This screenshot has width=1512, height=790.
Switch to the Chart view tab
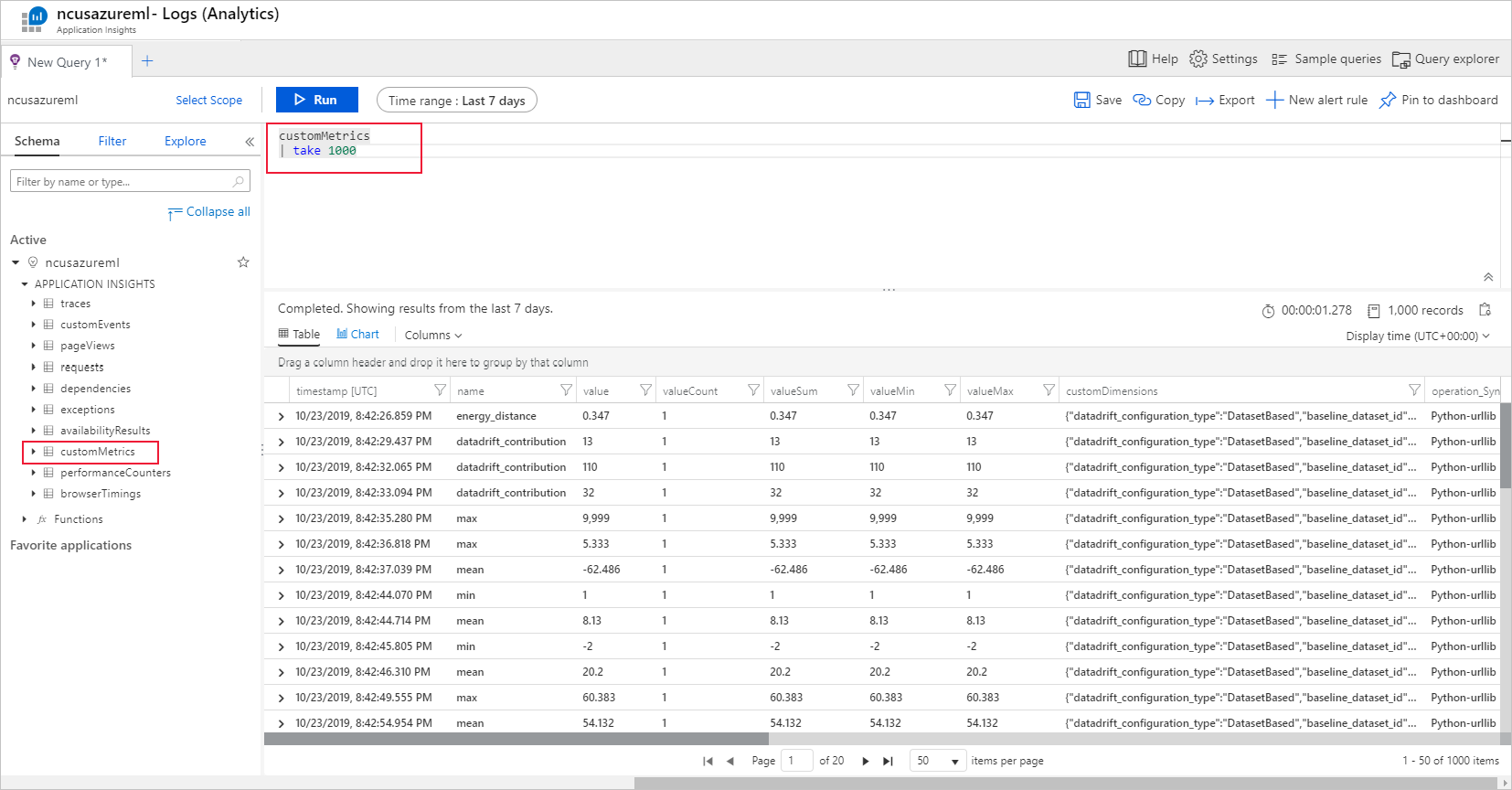[357, 335]
